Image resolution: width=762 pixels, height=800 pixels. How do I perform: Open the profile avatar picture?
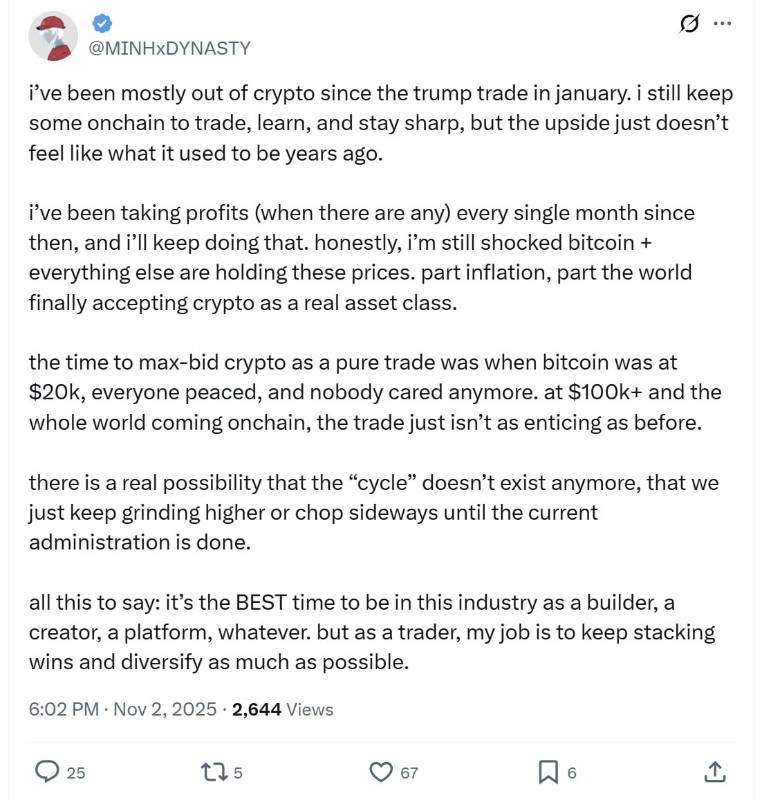point(54,37)
